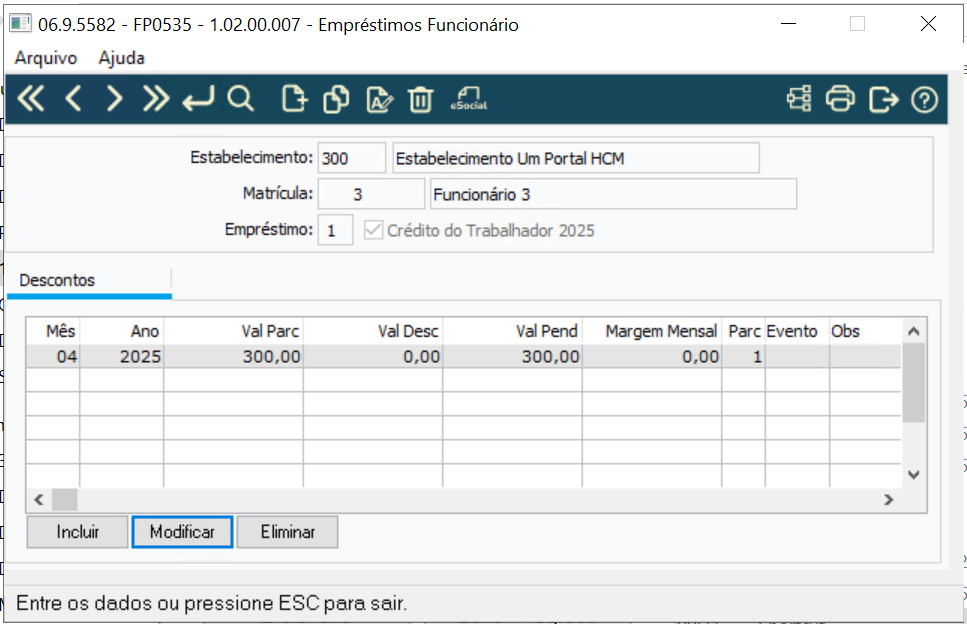Click the Val Desc column header
The width and height of the screenshot is (967, 624).
coord(372,331)
